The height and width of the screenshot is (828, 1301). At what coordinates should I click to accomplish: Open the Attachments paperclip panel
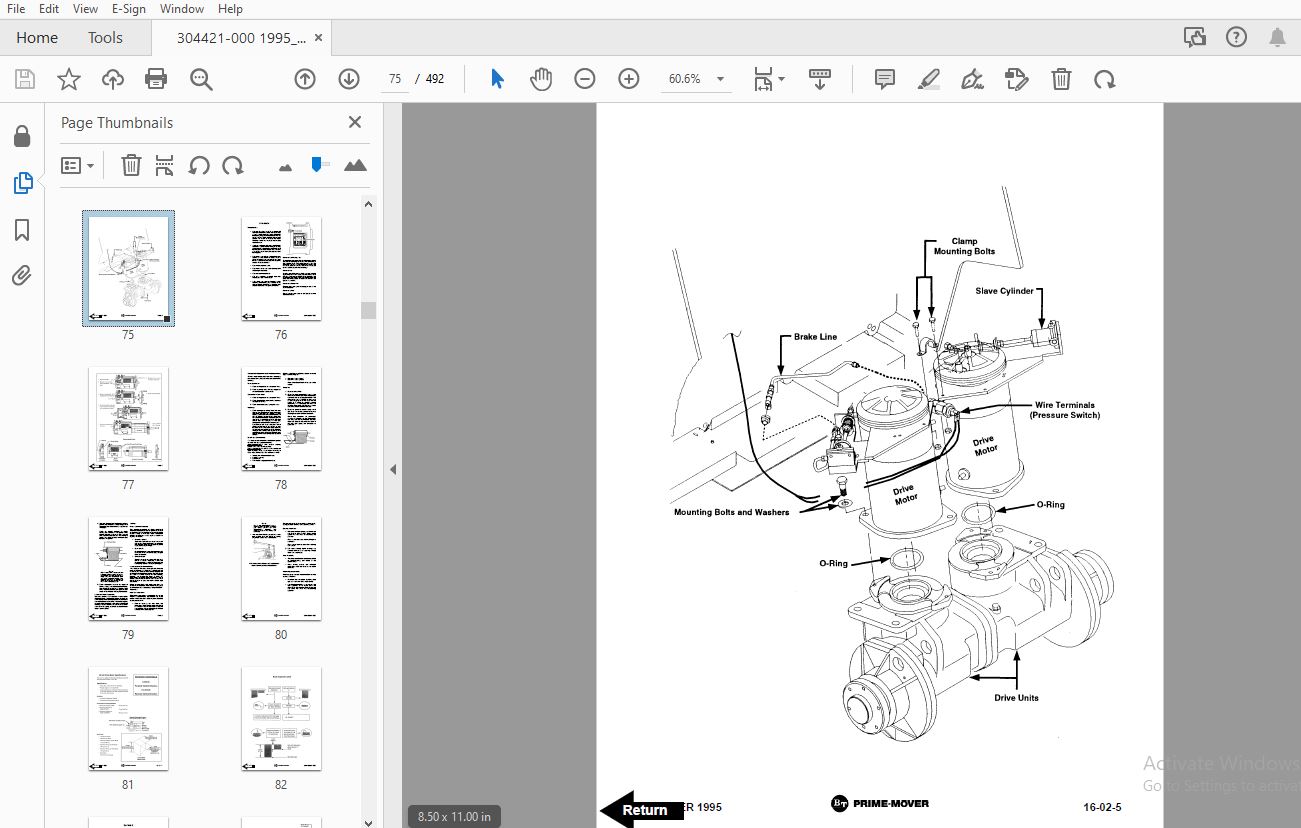pyautogui.click(x=22, y=276)
